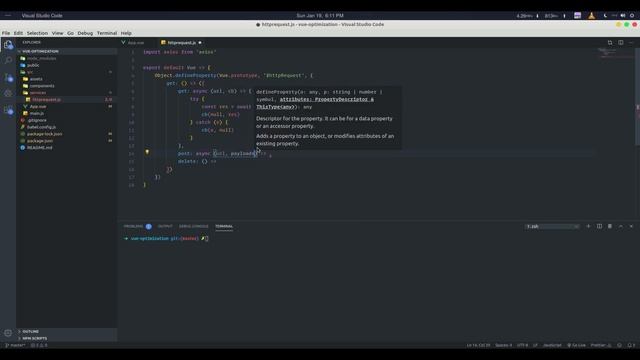Maximize the terminal panel with chevron up
The image size is (640, 360).
[x=620, y=226]
